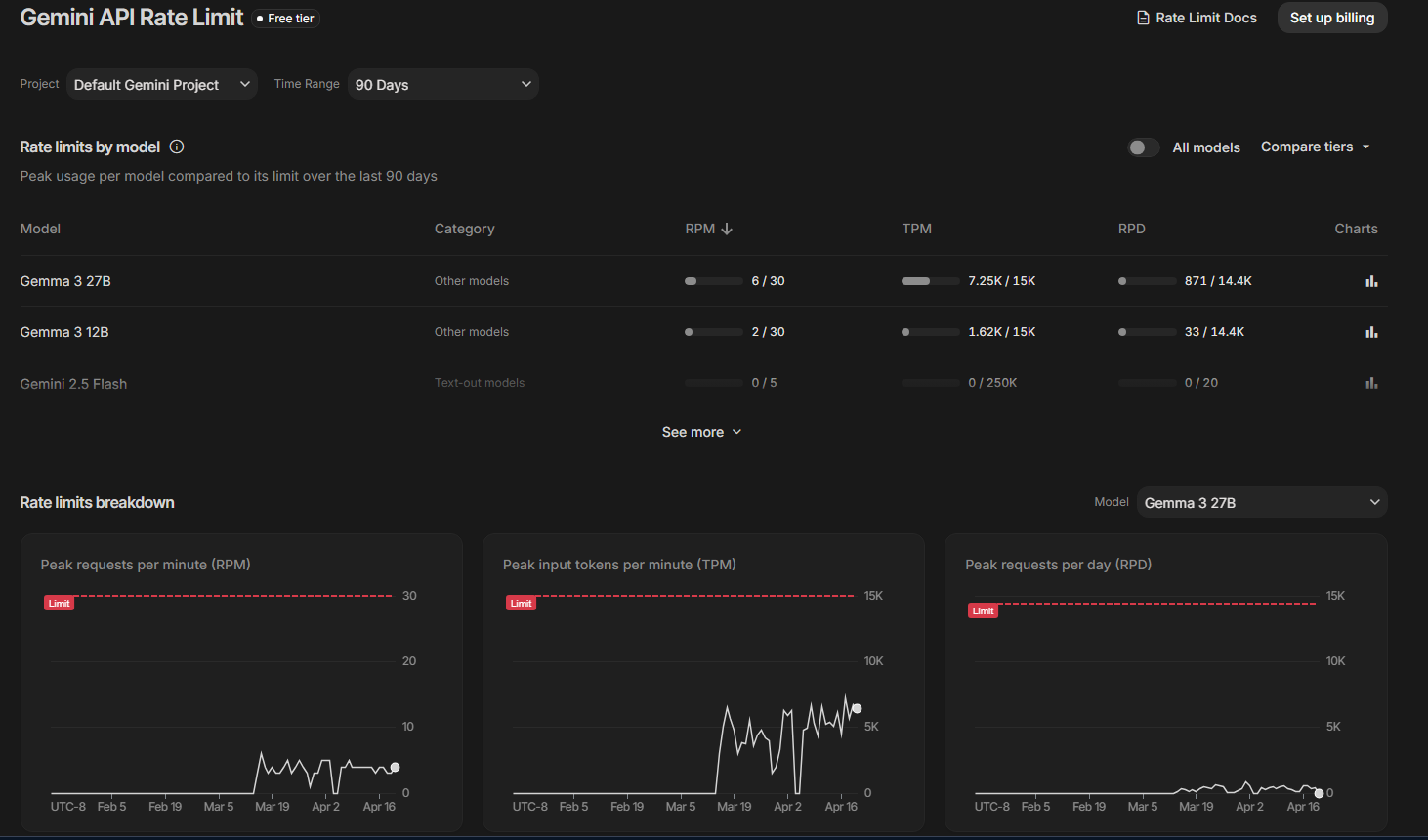Click the 0 / 20 RPD value

[1201, 383]
